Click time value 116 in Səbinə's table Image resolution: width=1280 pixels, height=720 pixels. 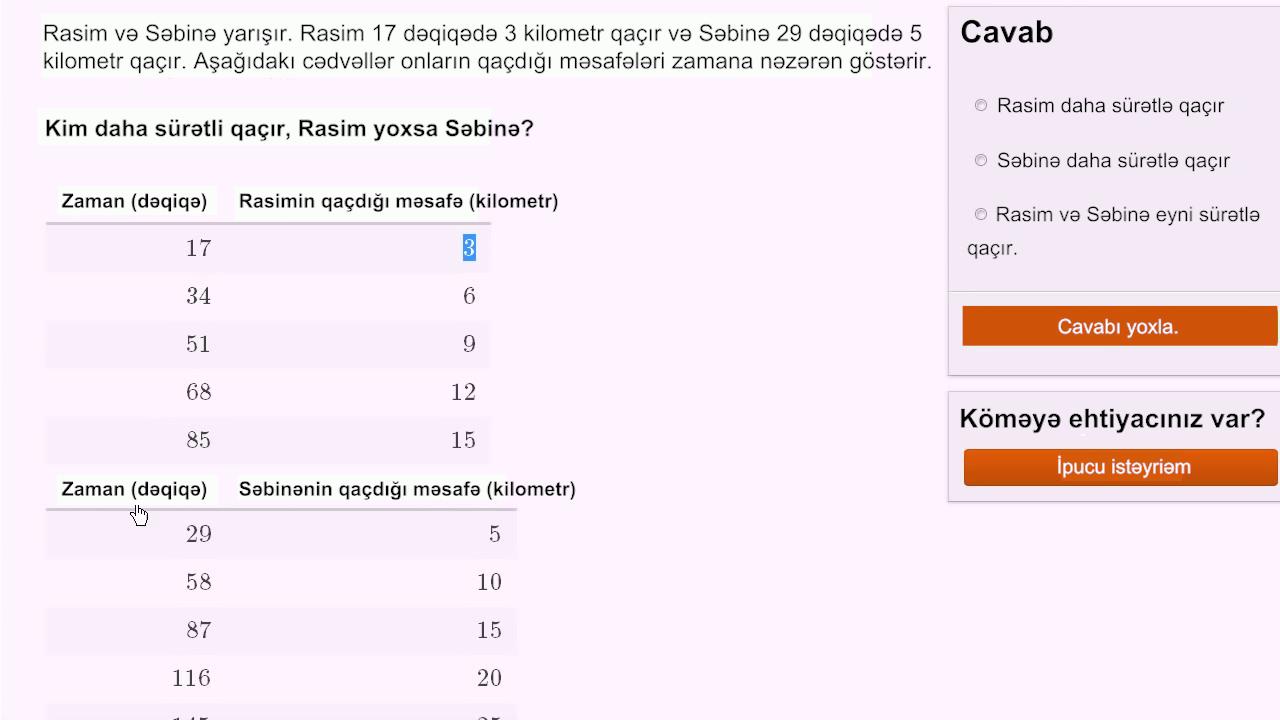tap(191, 678)
